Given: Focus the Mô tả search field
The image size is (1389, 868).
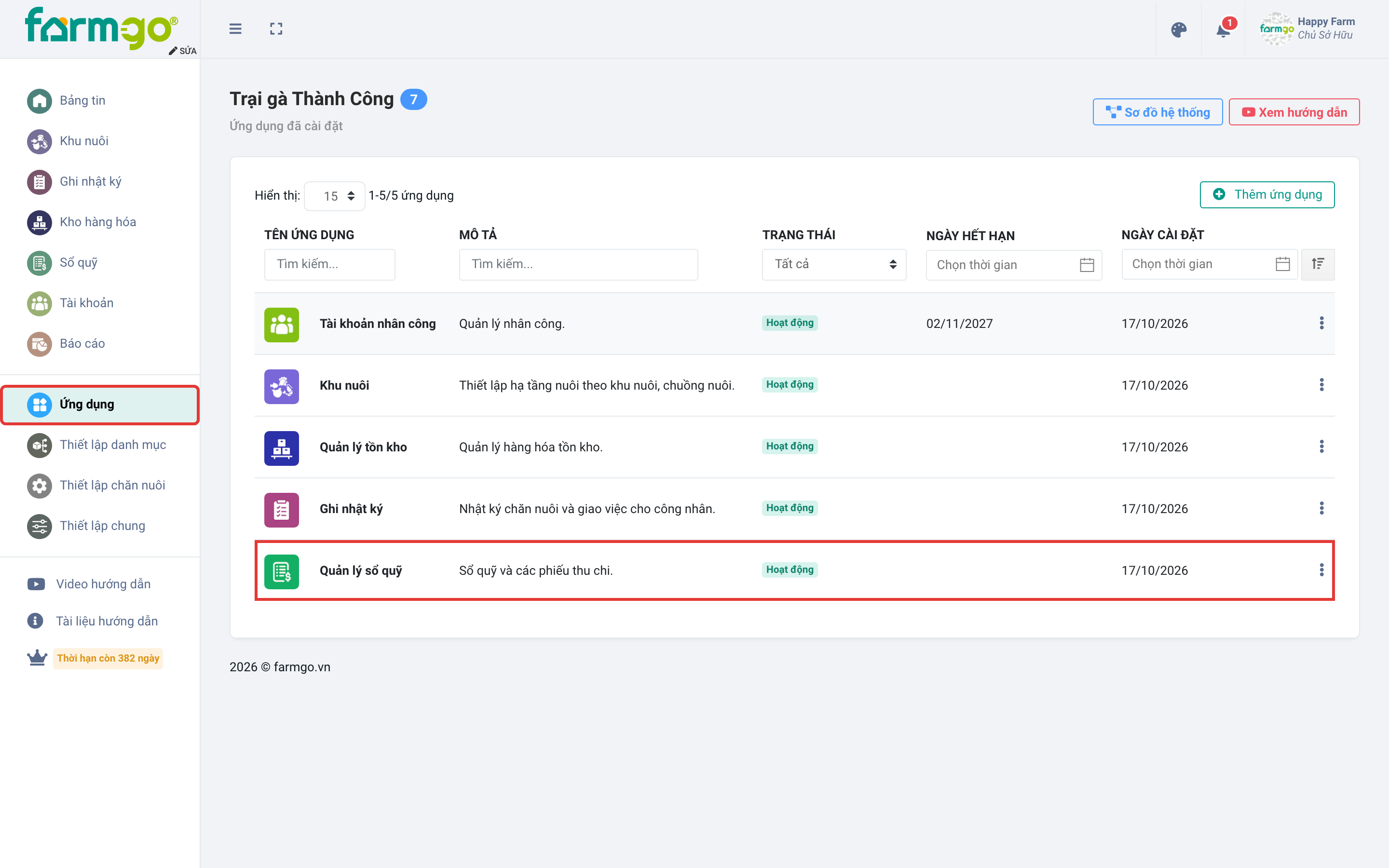Looking at the screenshot, I should click(x=578, y=264).
